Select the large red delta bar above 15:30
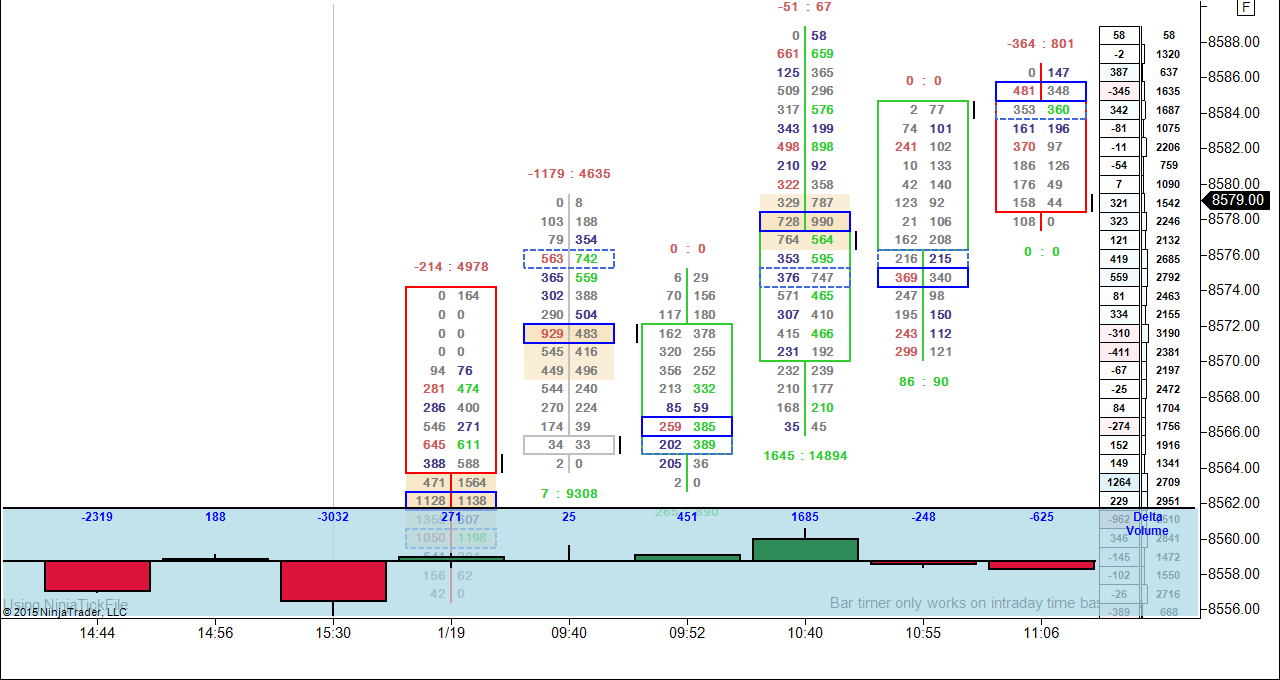Viewport: 1280px width, 680px height. coord(333,581)
